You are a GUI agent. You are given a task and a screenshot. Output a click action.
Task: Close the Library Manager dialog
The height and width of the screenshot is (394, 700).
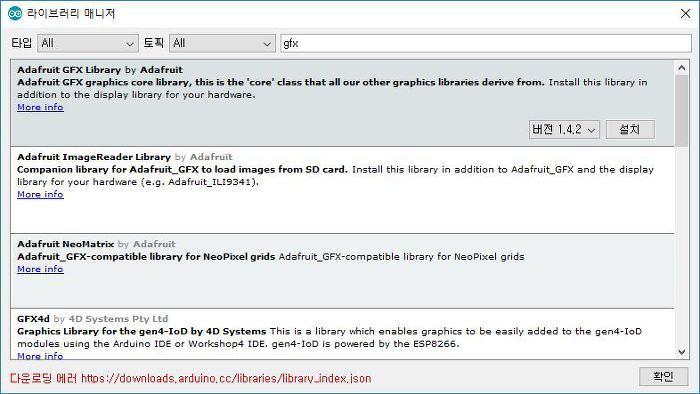click(x=685, y=13)
